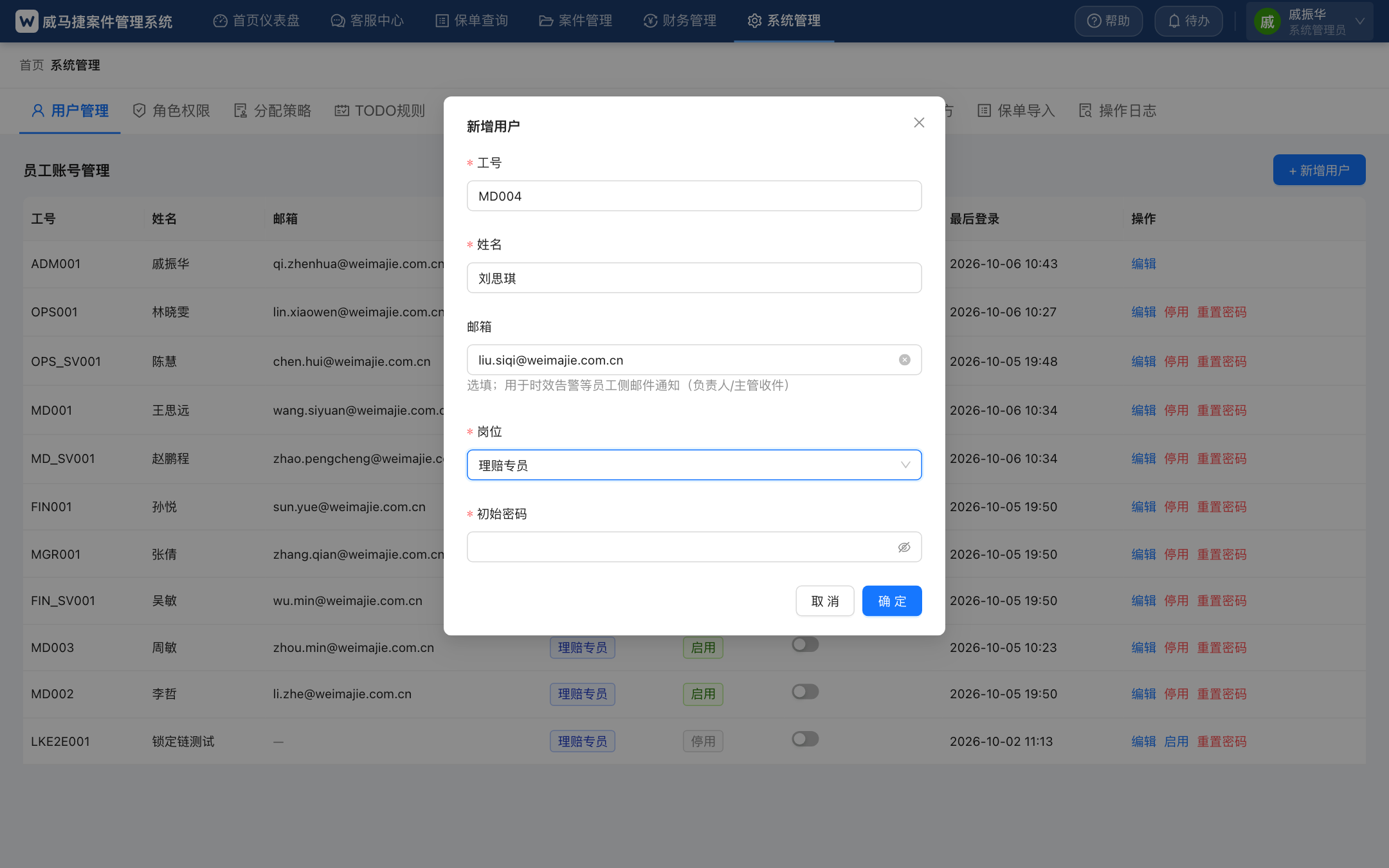1389x868 pixels.
Task: Open the 案件管理 menu
Action: 576,21
